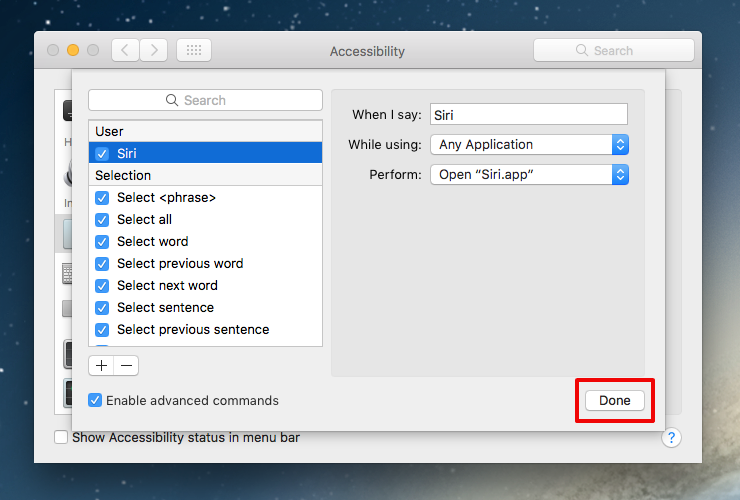
Task: Uncheck Select next word command
Action: click(x=102, y=286)
